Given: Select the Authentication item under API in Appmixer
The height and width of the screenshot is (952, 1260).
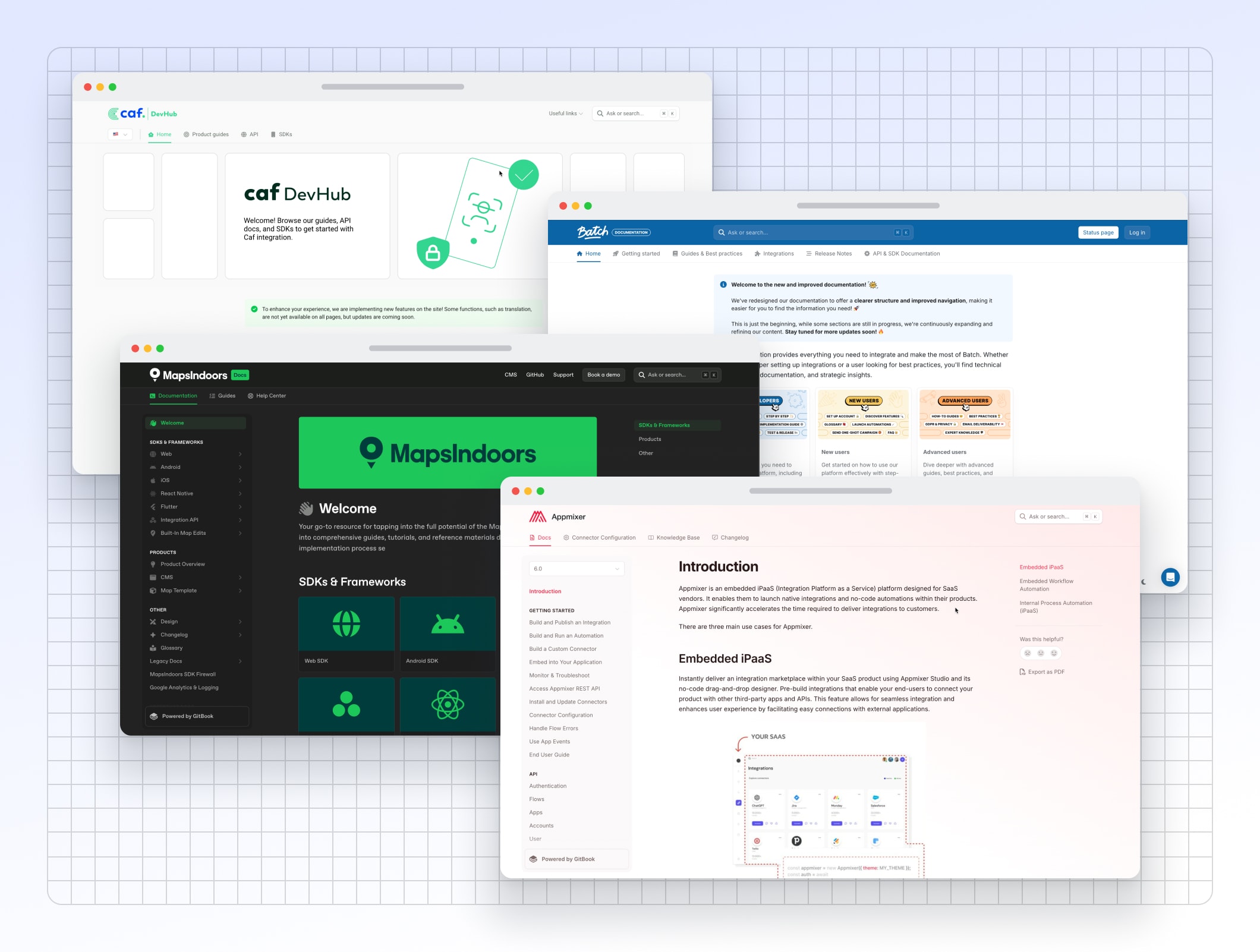Looking at the screenshot, I should [x=547, y=786].
